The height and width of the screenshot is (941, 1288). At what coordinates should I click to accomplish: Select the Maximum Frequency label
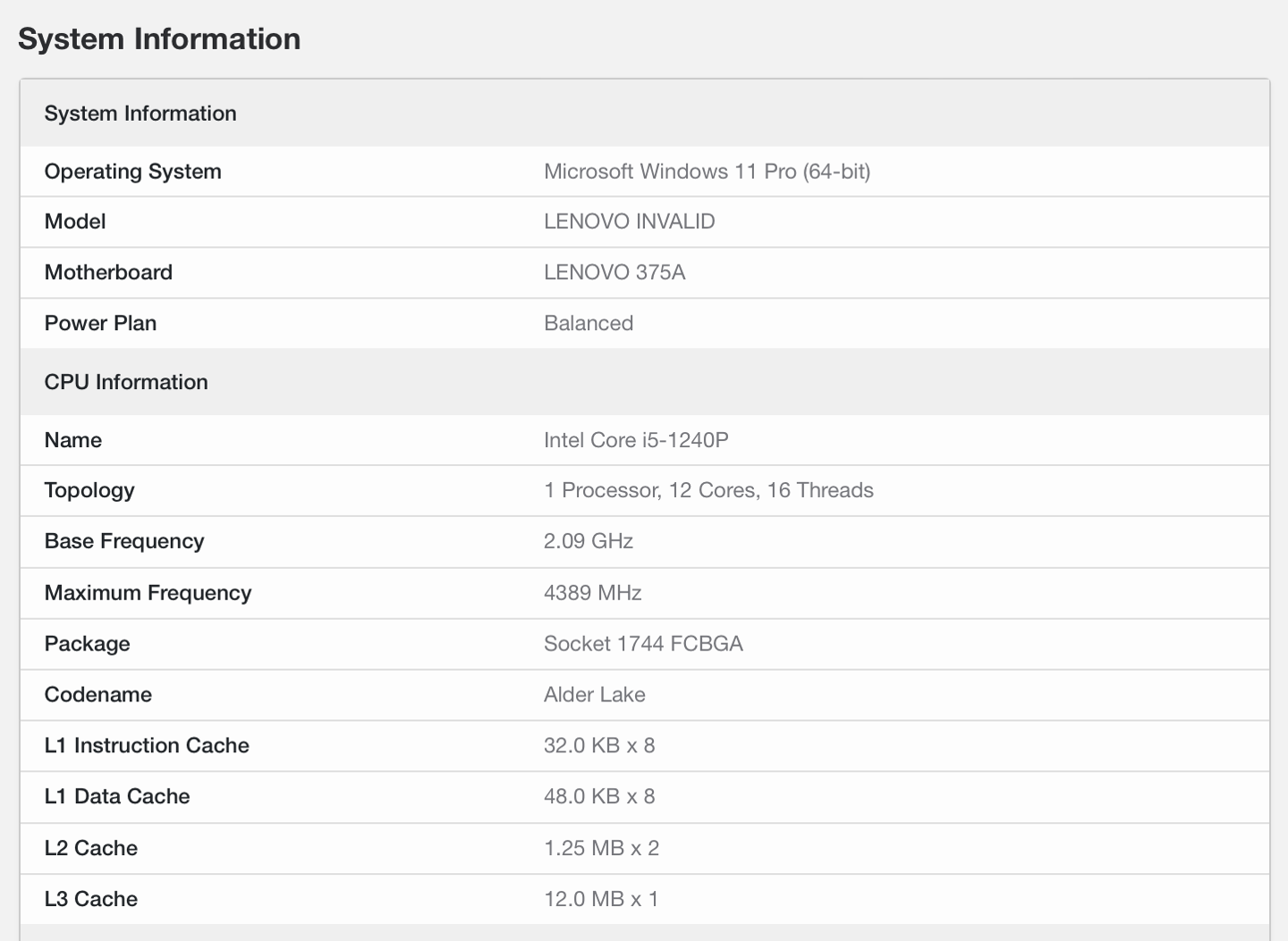[x=148, y=593]
